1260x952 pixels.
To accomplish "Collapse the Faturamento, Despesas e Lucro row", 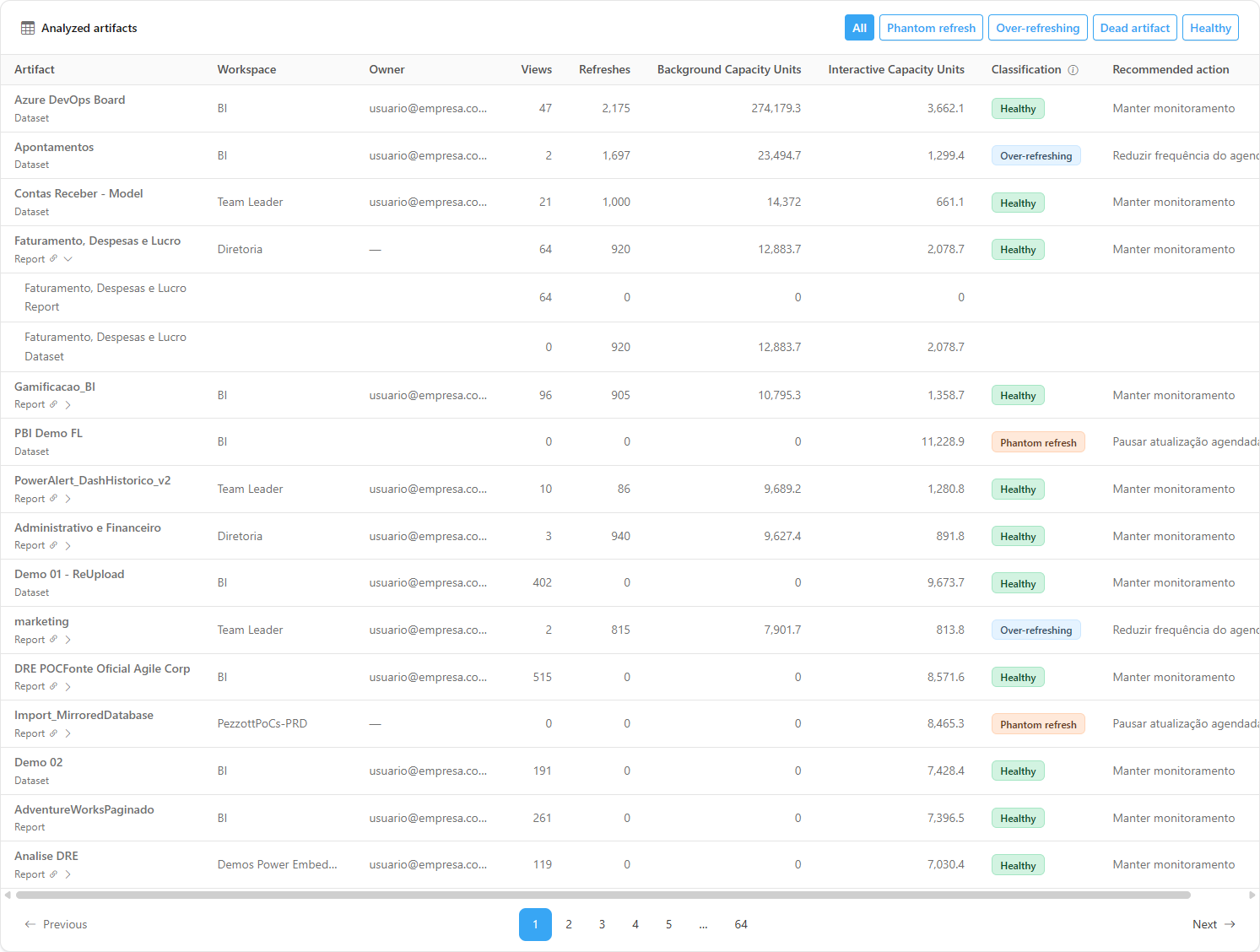I will pos(68,259).
